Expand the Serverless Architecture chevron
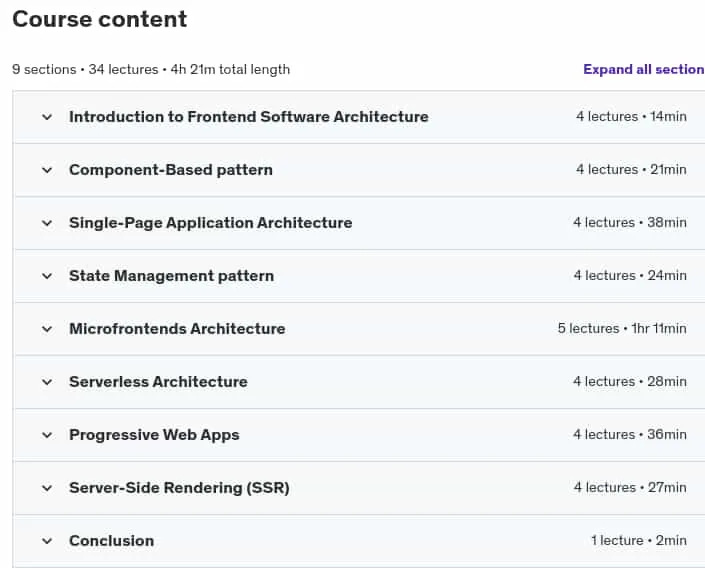705x568 pixels. [47, 382]
